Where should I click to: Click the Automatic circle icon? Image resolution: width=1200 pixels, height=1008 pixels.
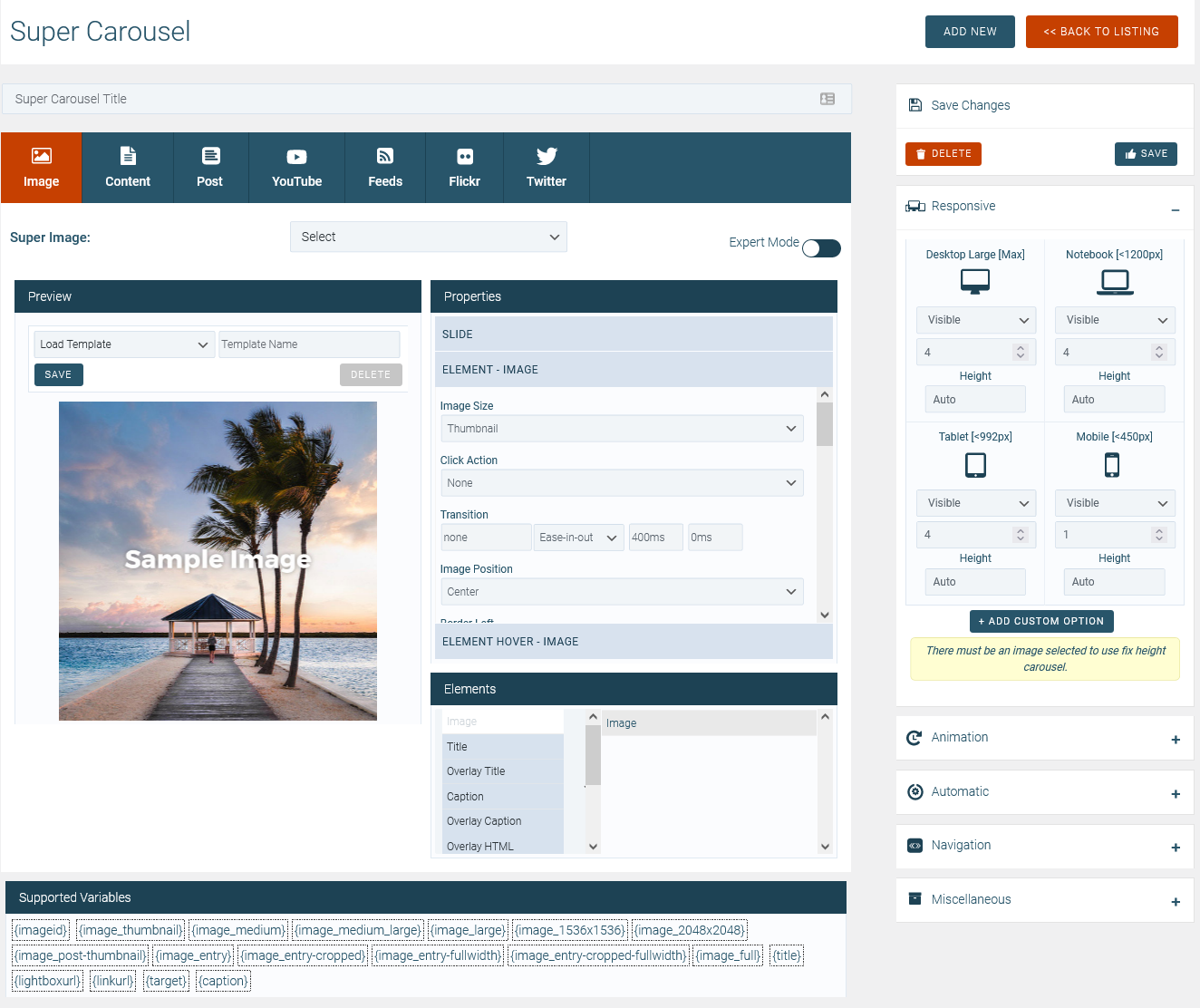click(915, 791)
